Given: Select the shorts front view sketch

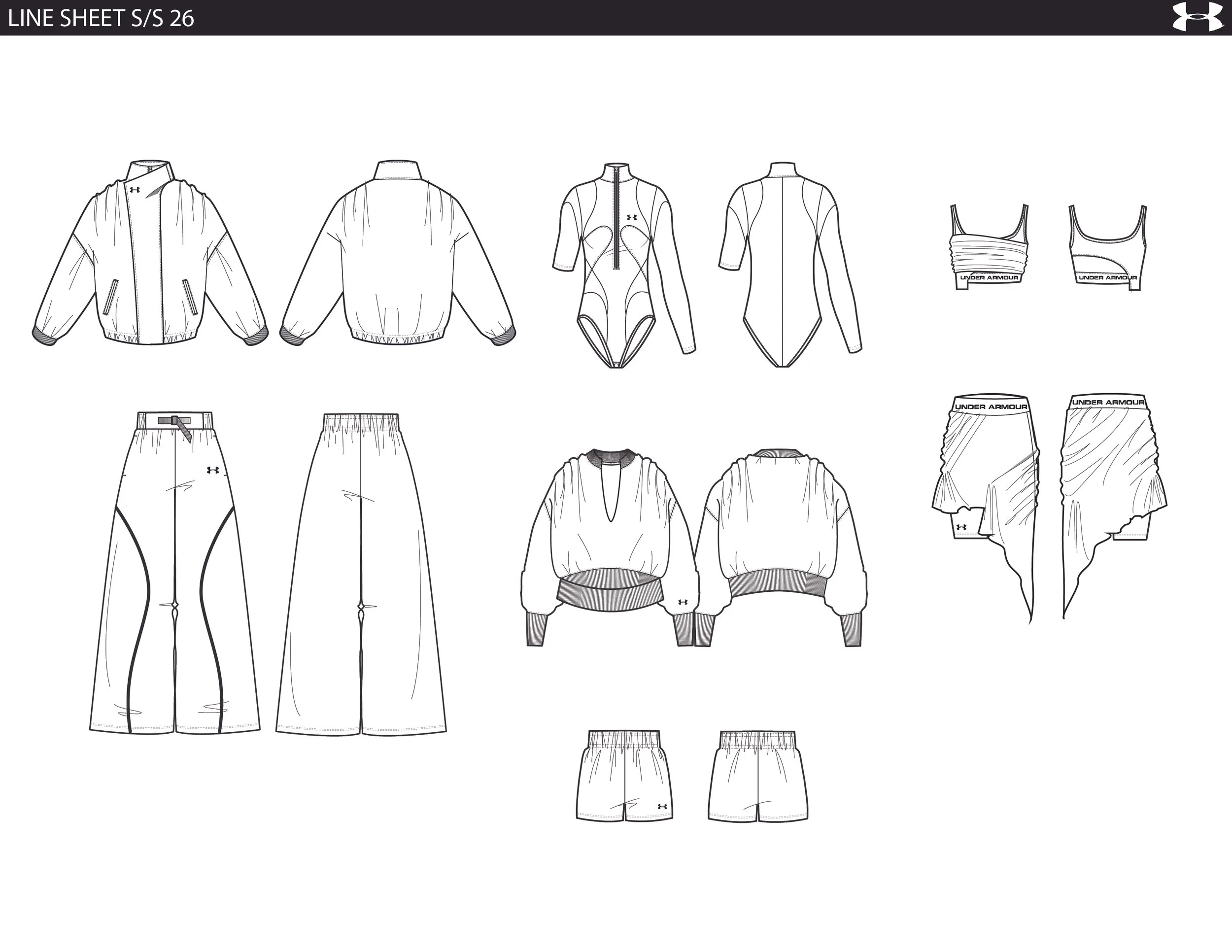Looking at the screenshot, I should pos(624,776).
